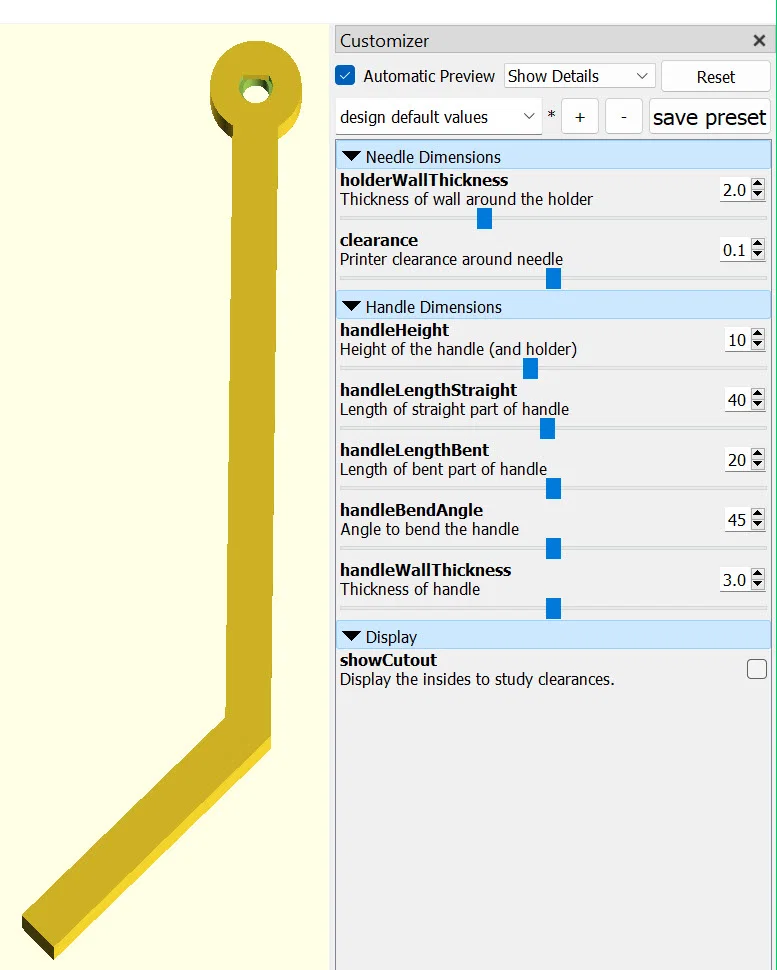Click the handleWallThickness slider handle

554,609
